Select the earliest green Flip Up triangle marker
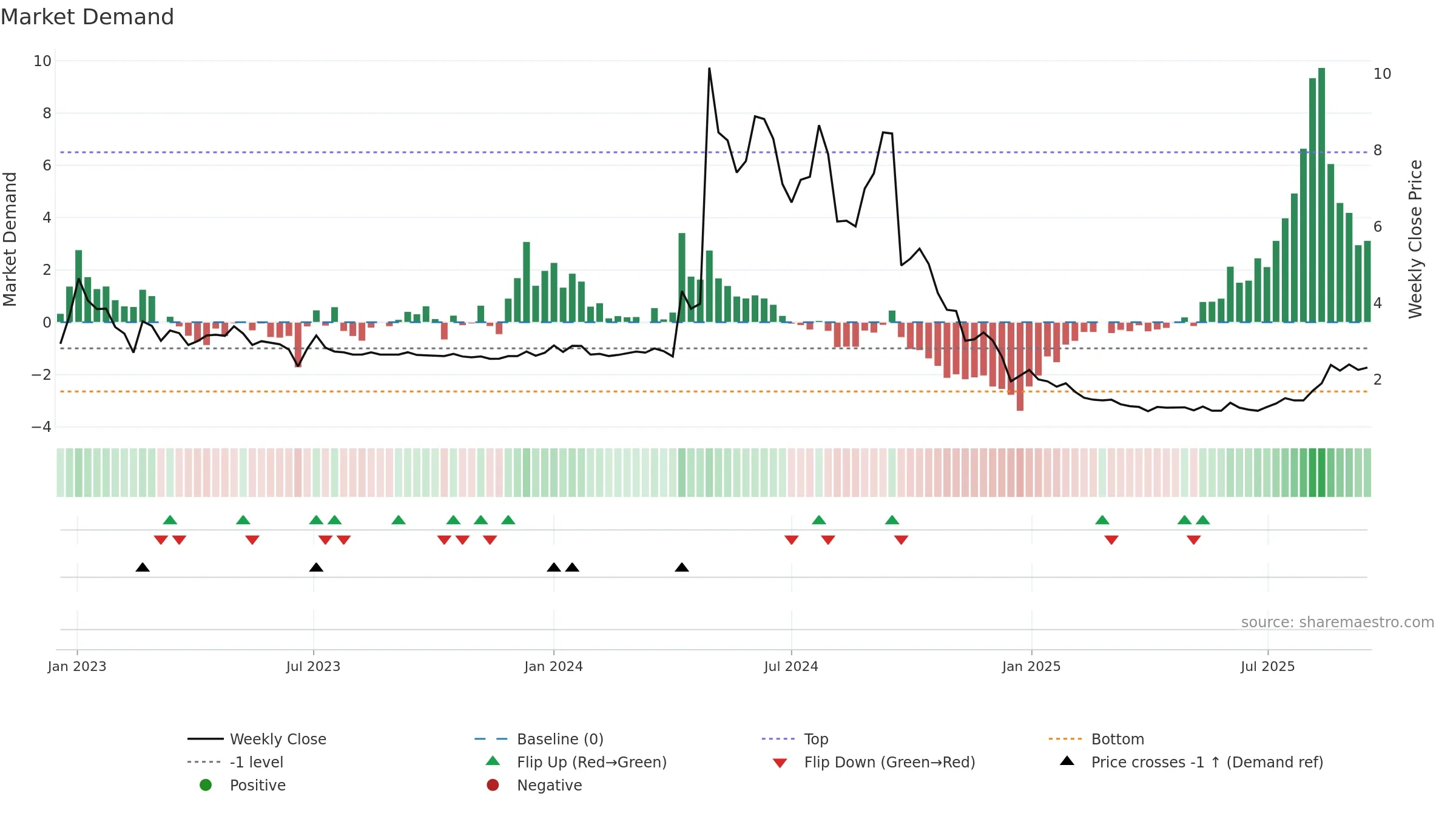The width and height of the screenshot is (1456, 819). [170, 520]
